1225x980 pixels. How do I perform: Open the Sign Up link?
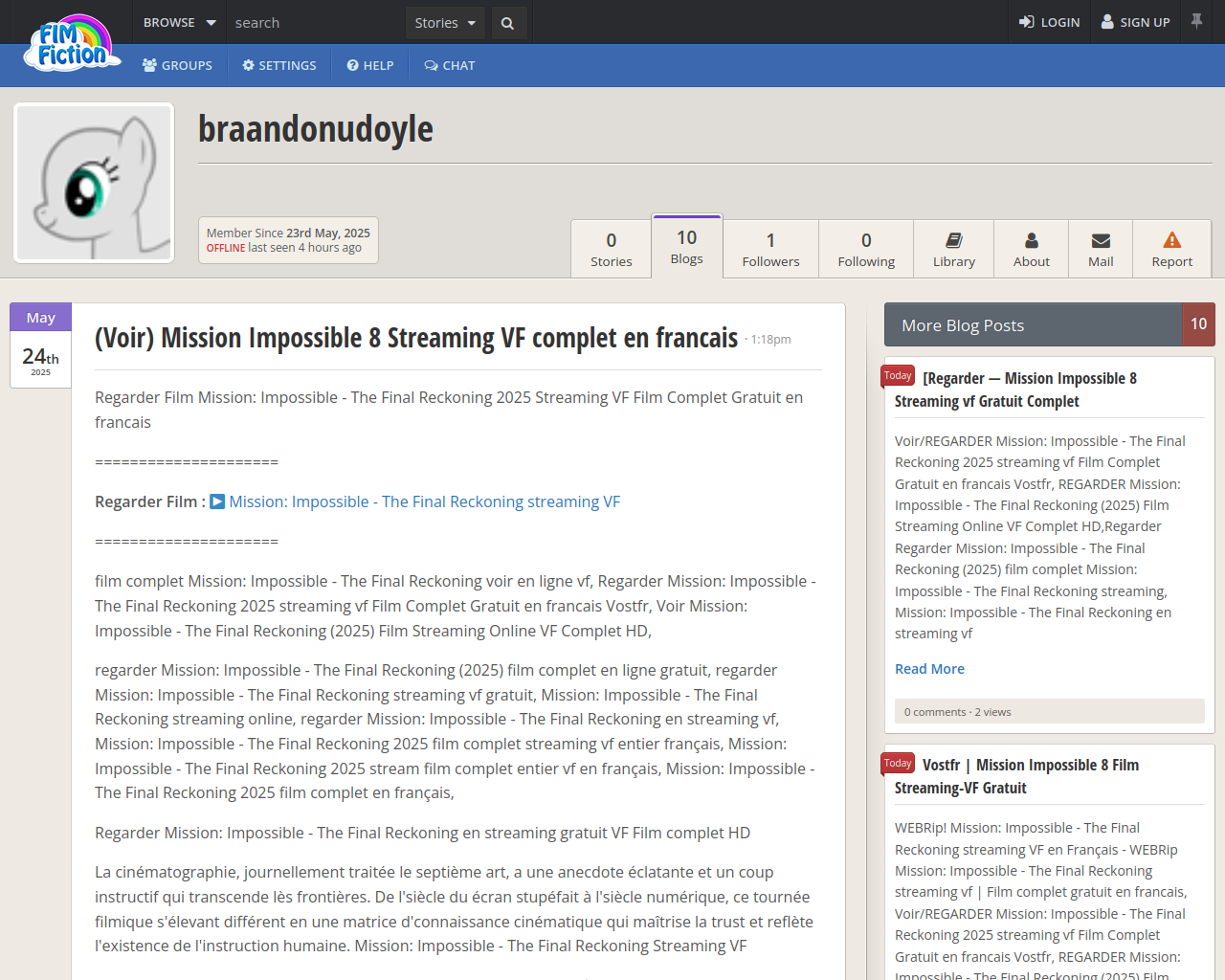click(1136, 22)
